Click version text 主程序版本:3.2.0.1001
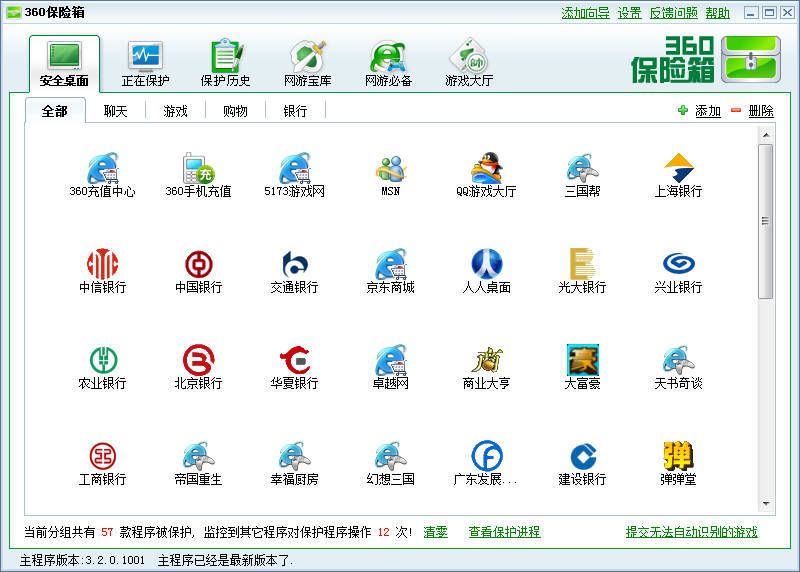 pyautogui.click(x=82, y=560)
